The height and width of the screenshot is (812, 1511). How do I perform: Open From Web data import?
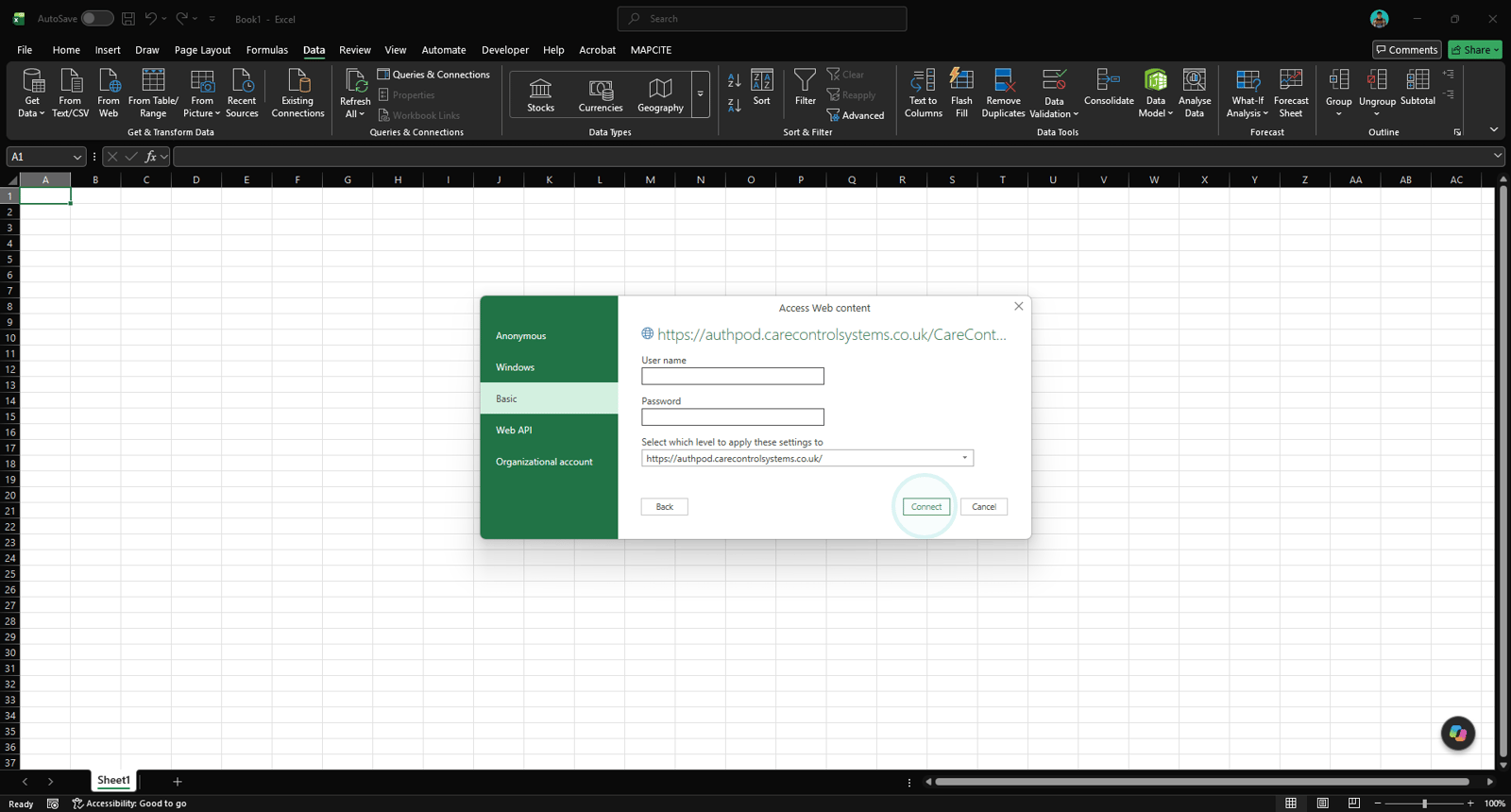click(x=109, y=93)
